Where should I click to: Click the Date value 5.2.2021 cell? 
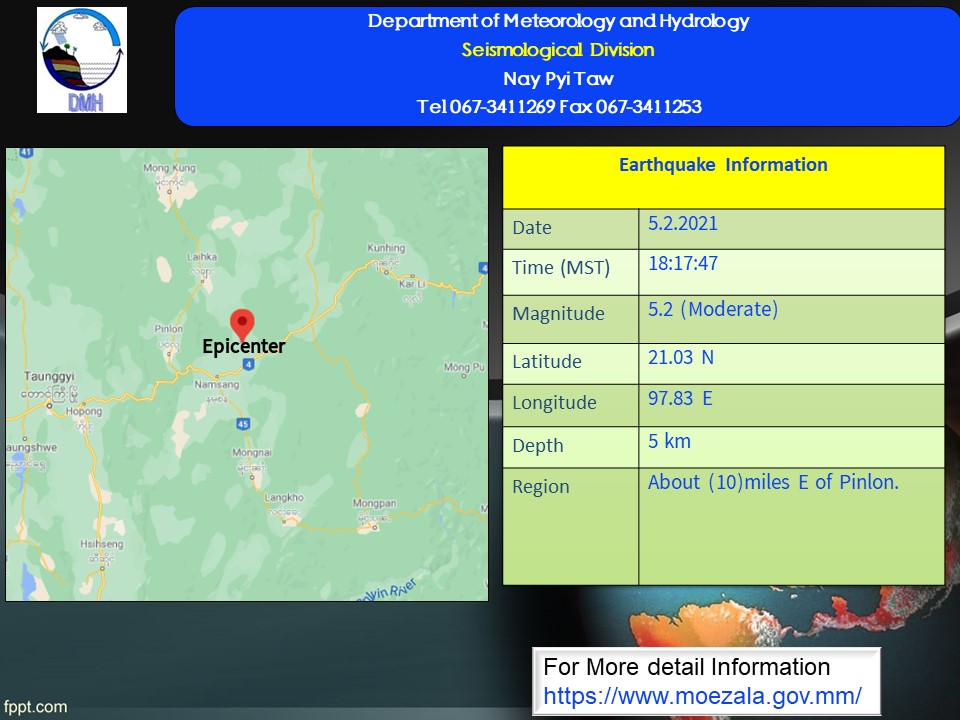click(682, 223)
